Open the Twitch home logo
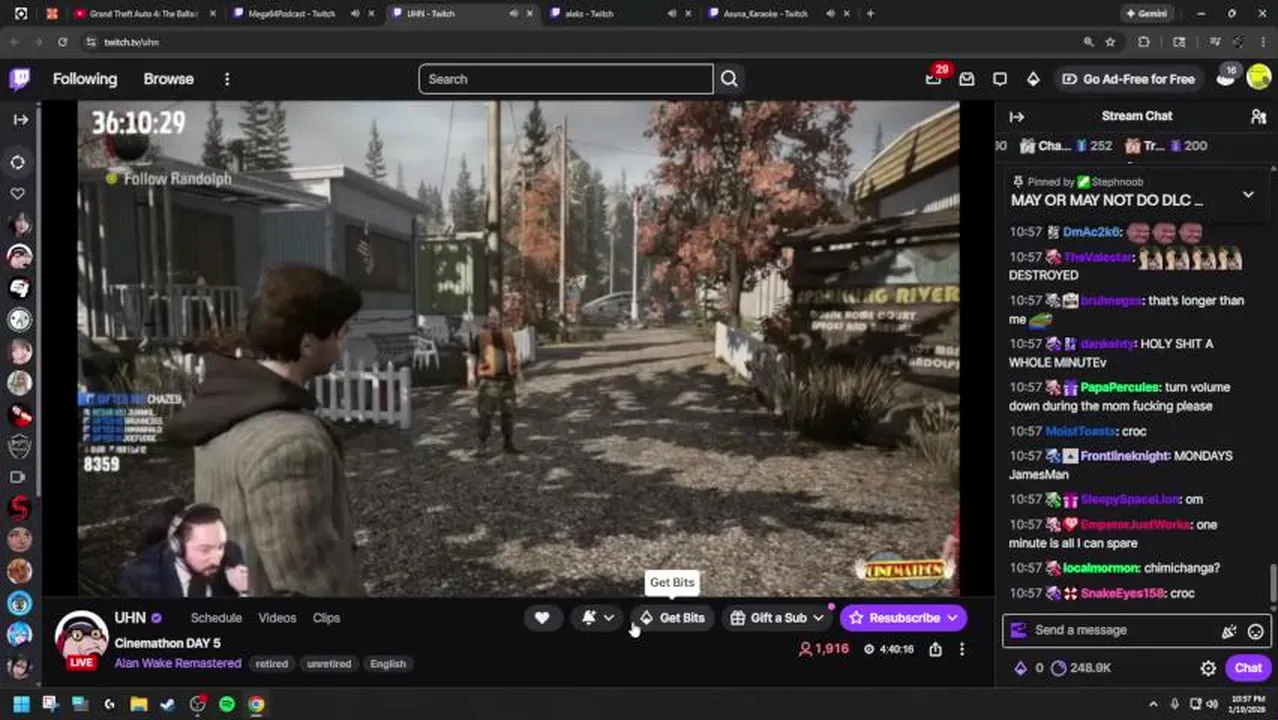The height and width of the screenshot is (720, 1278). click(x=20, y=79)
